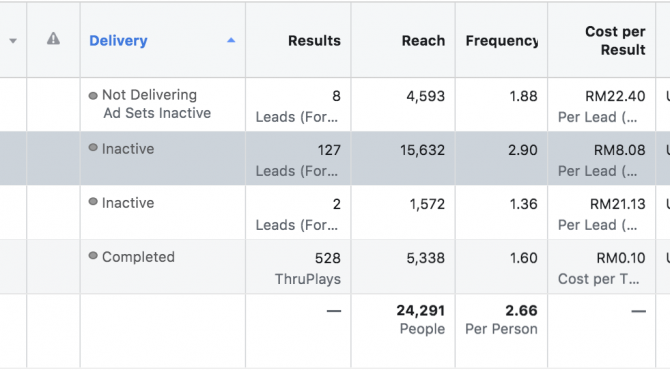Sort by the Reach column header

[423, 41]
